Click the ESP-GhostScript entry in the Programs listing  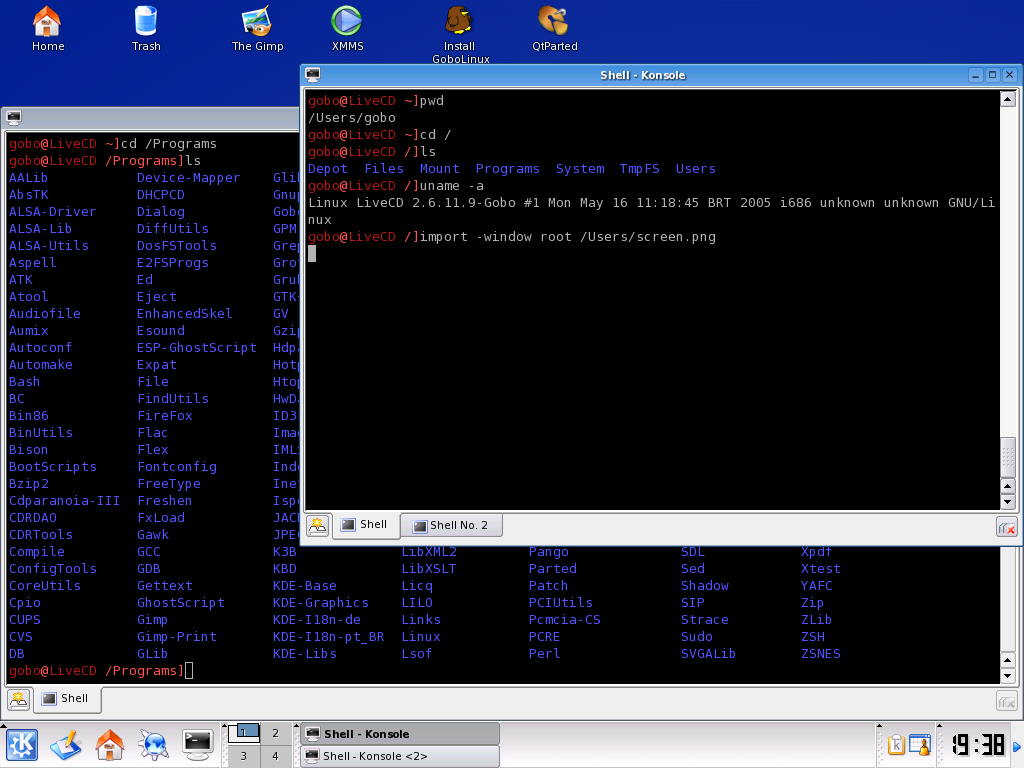click(x=197, y=348)
